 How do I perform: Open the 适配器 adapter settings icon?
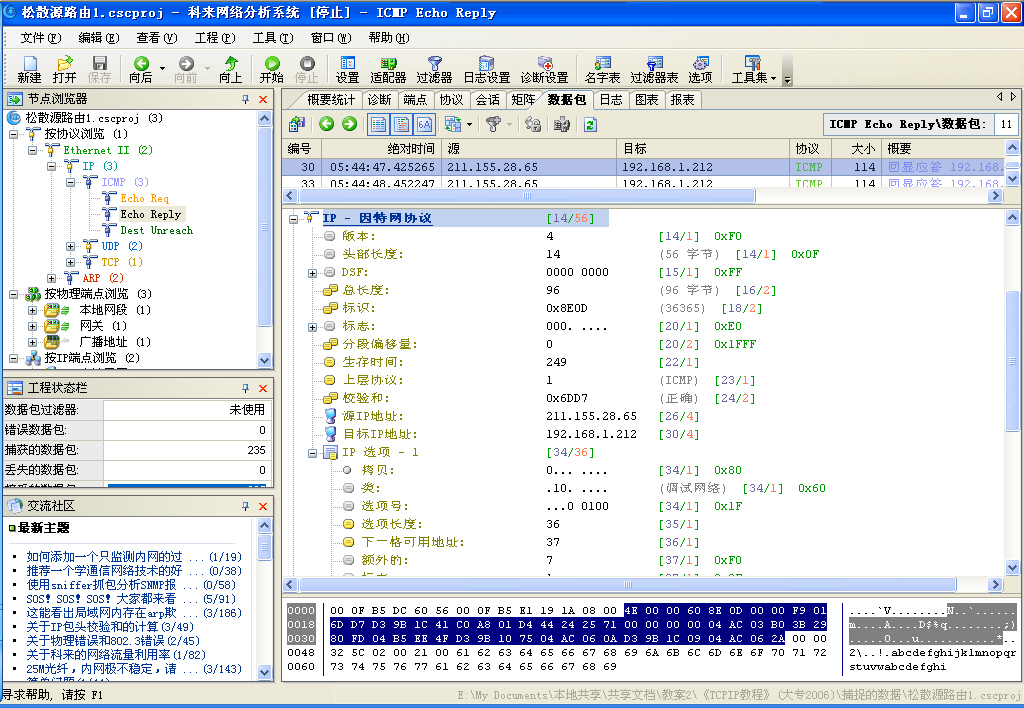tap(387, 64)
